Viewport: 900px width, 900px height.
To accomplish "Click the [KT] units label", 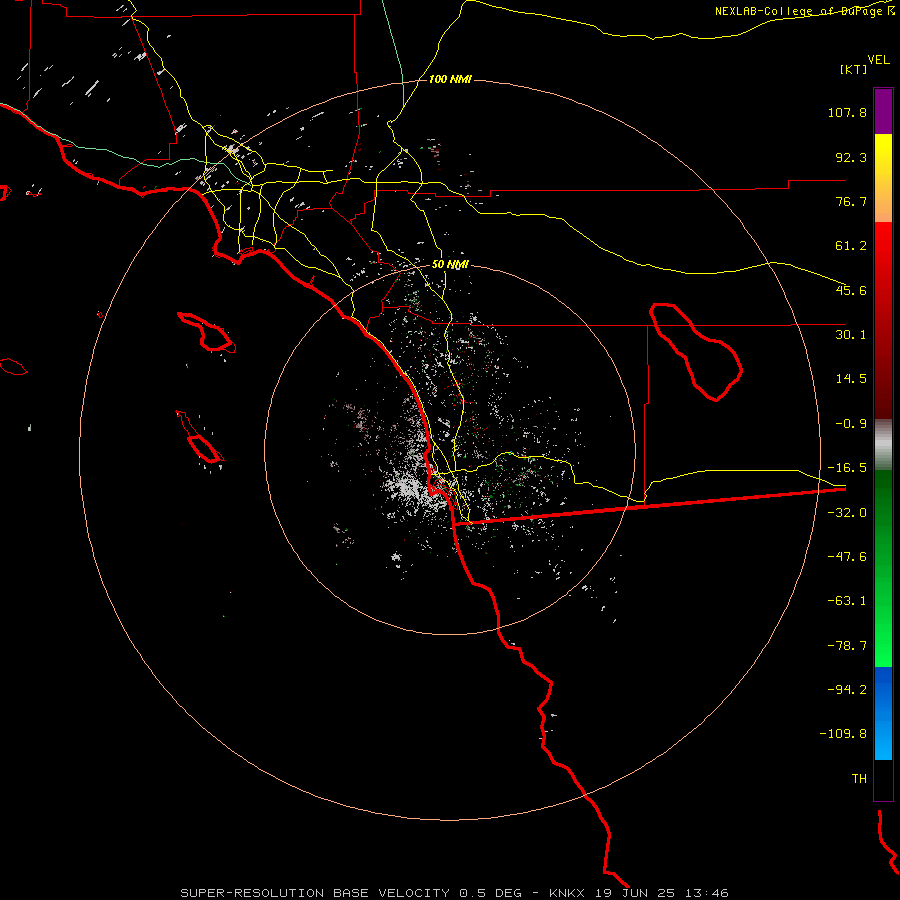I will [853, 69].
